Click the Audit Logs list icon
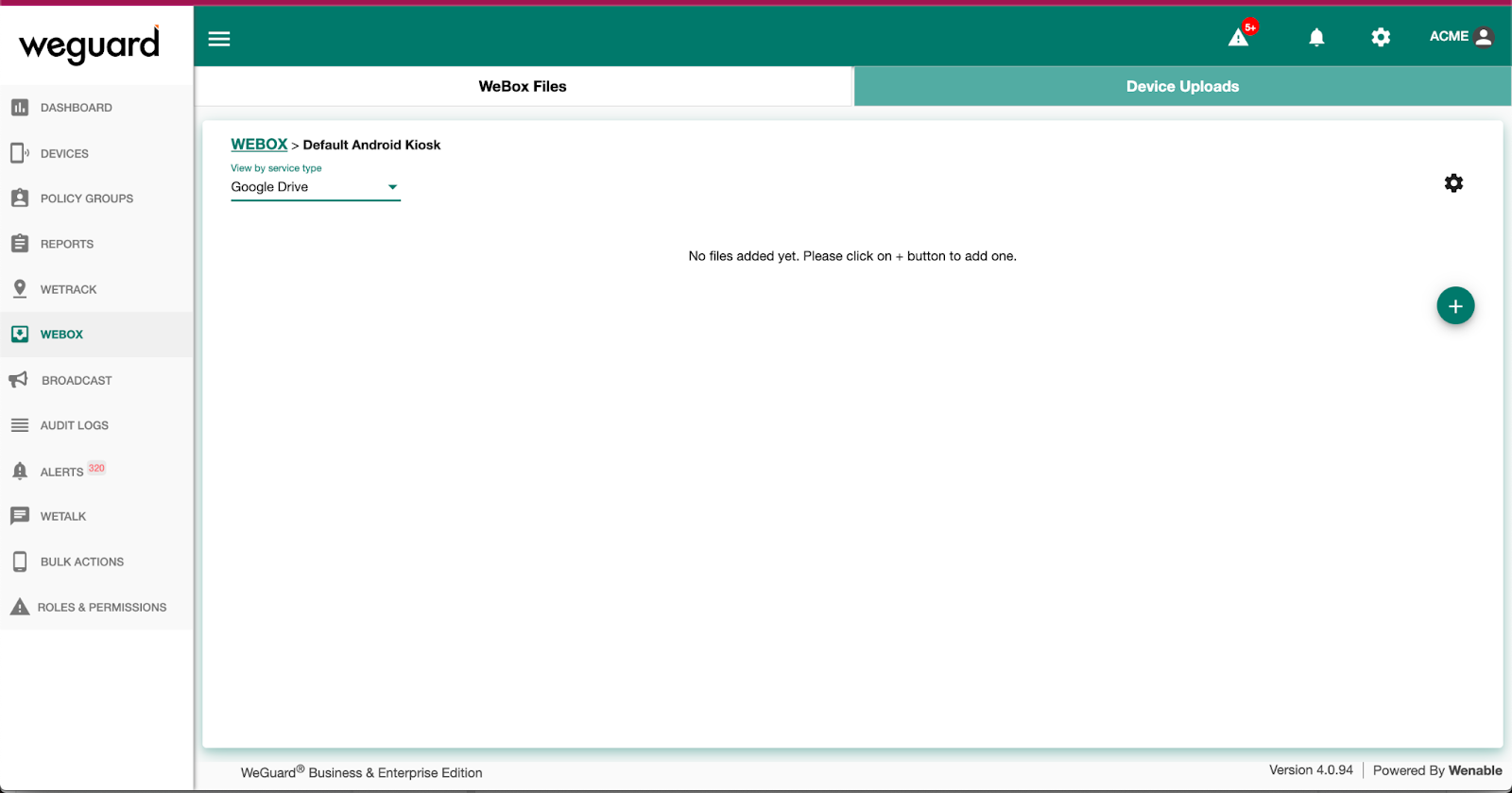The image size is (1512, 793). point(20,425)
